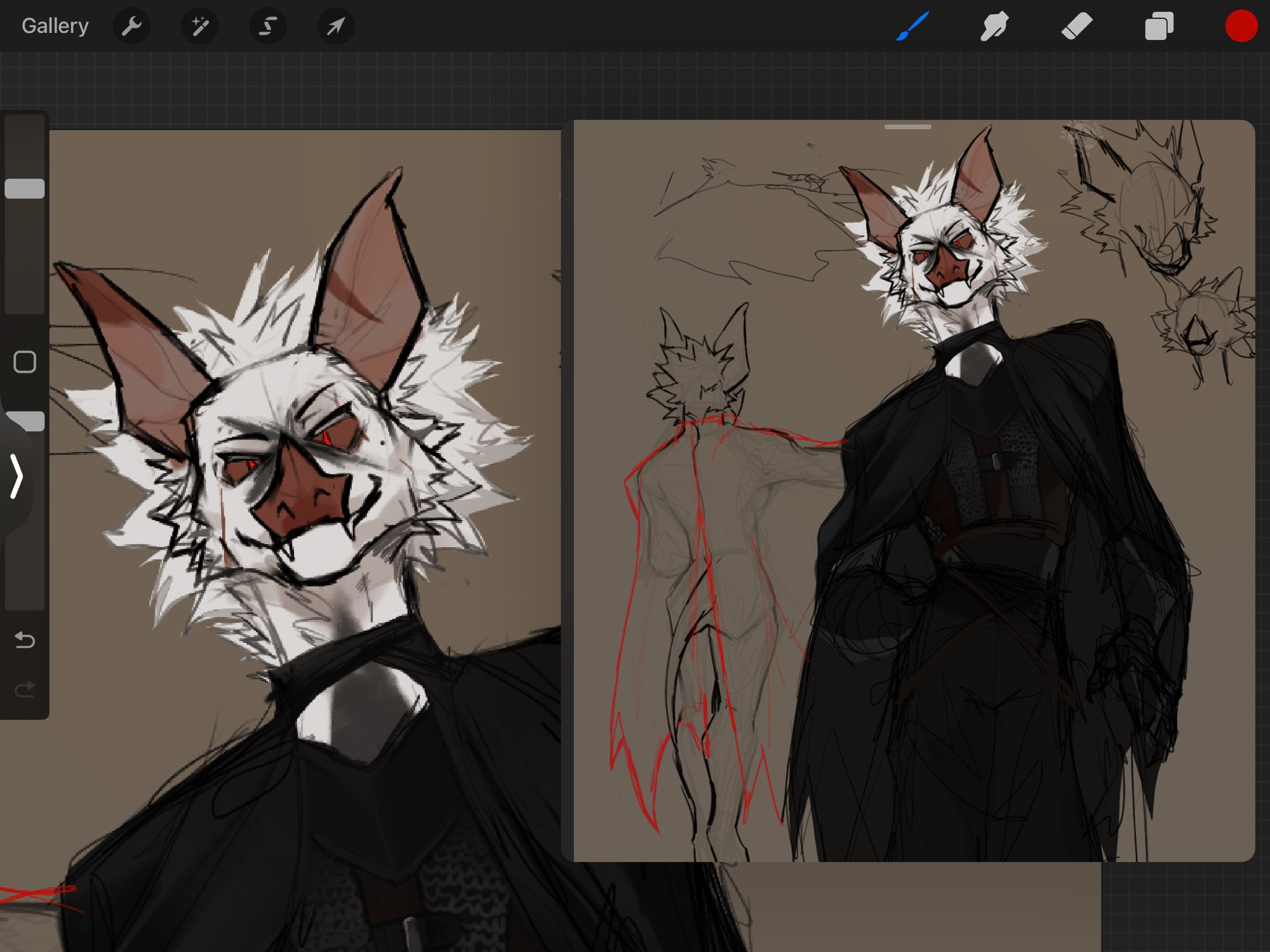Viewport: 1270px width, 952px height.
Task: Open the Layers panel
Action: coord(1159,27)
